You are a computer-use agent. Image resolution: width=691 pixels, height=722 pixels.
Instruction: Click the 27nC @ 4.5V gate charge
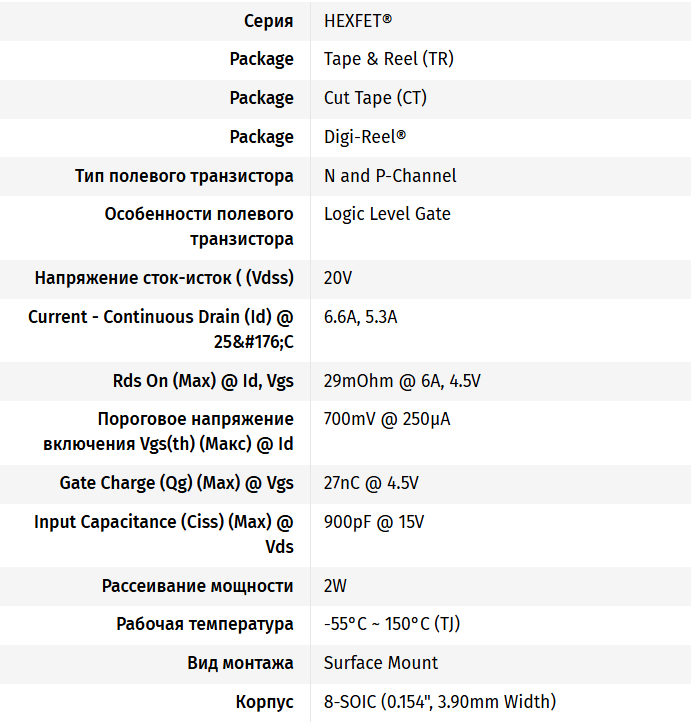pyautogui.click(x=371, y=483)
